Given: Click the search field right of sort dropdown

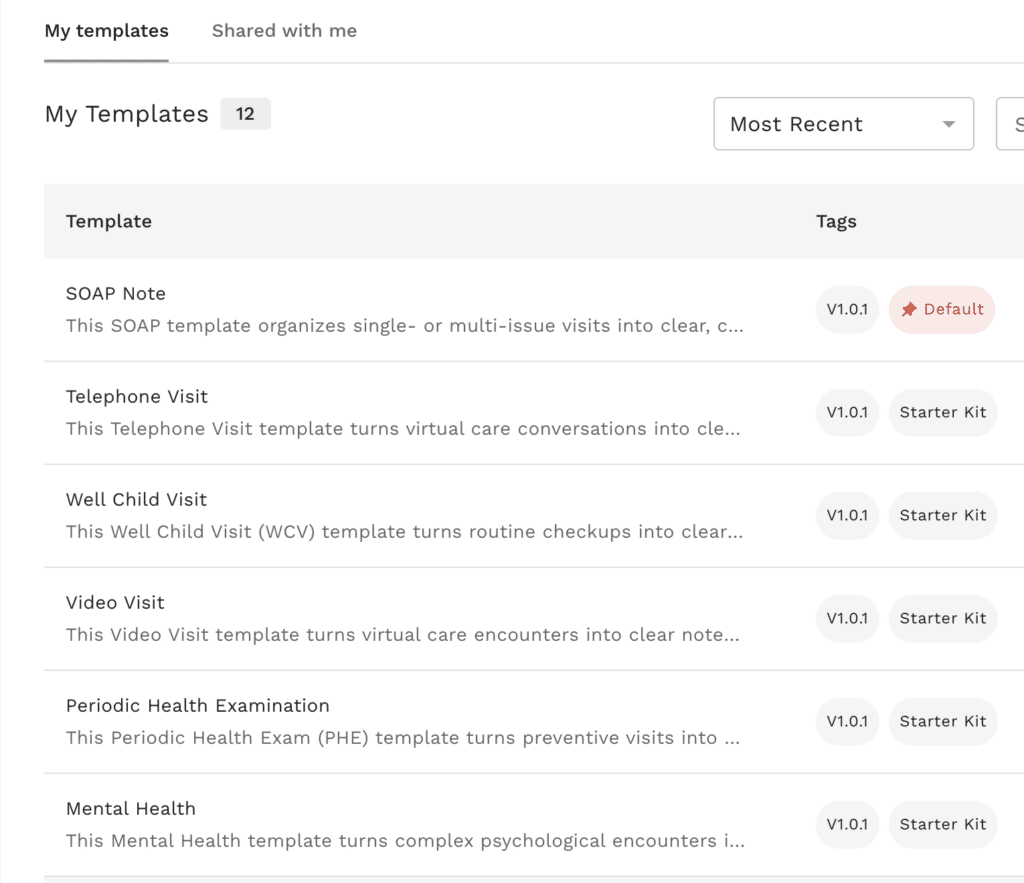Looking at the screenshot, I should [x=1011, y=124].
